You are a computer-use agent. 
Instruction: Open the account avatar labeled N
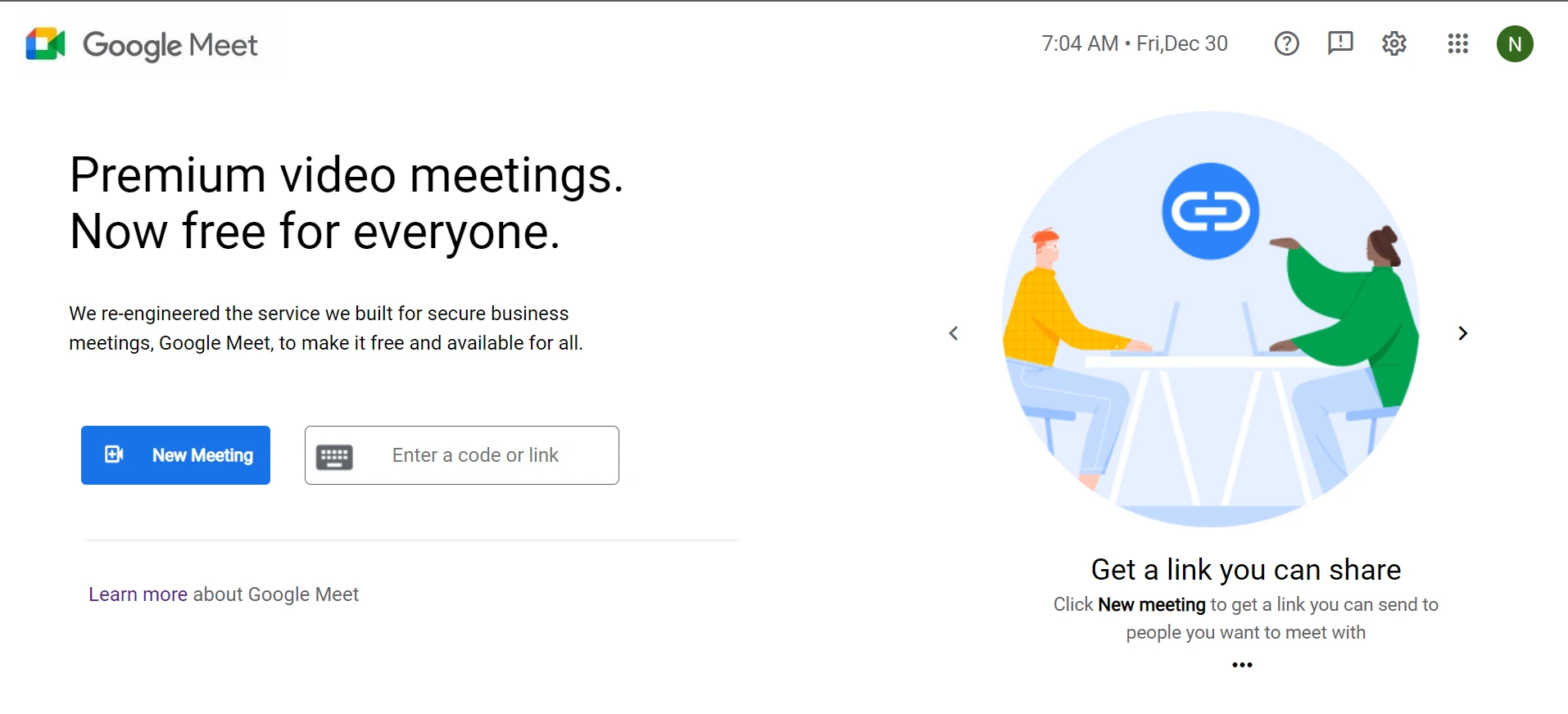click(x=1515, y=44)
